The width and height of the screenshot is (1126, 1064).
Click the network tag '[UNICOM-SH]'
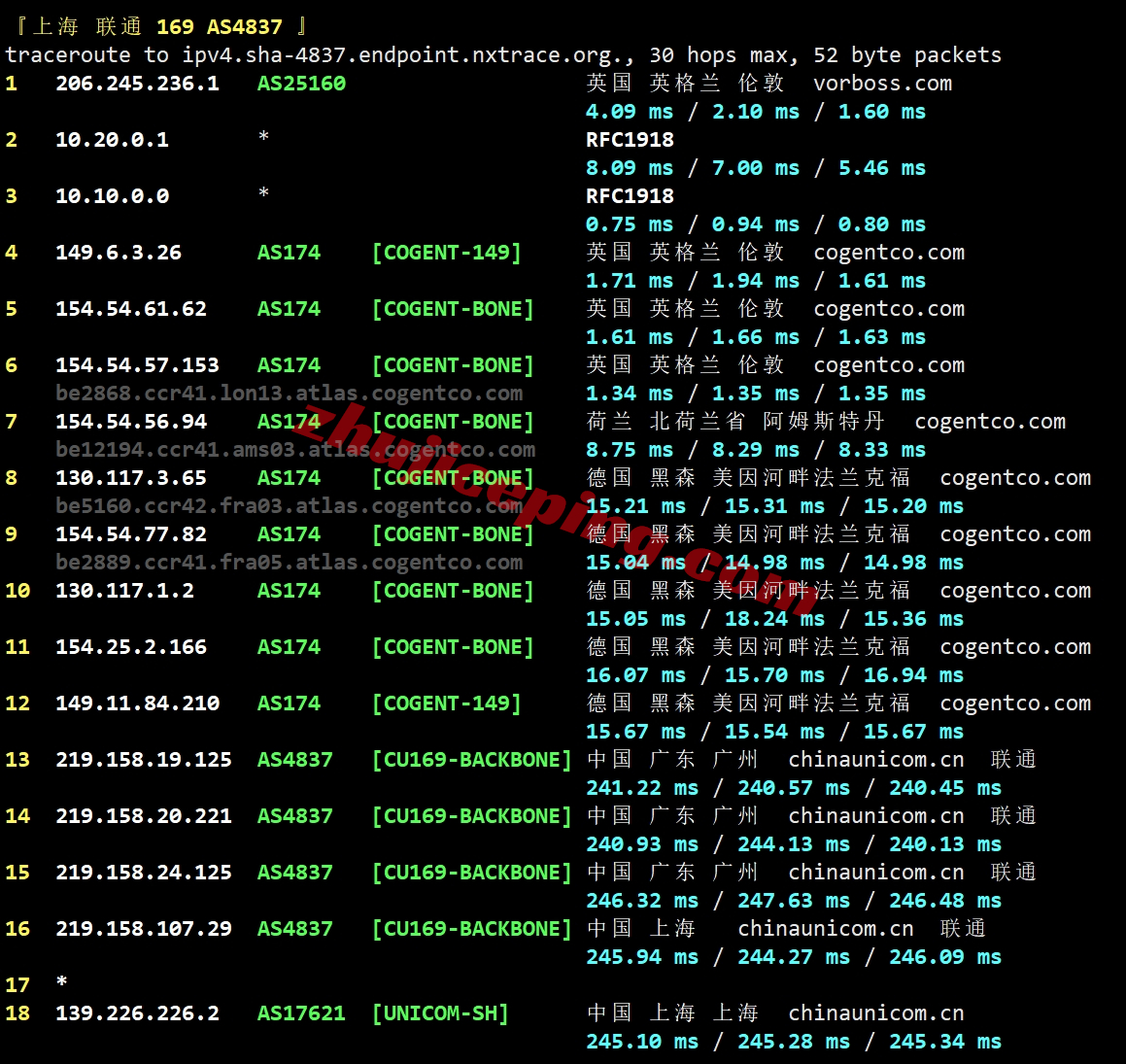[440, 1013]
